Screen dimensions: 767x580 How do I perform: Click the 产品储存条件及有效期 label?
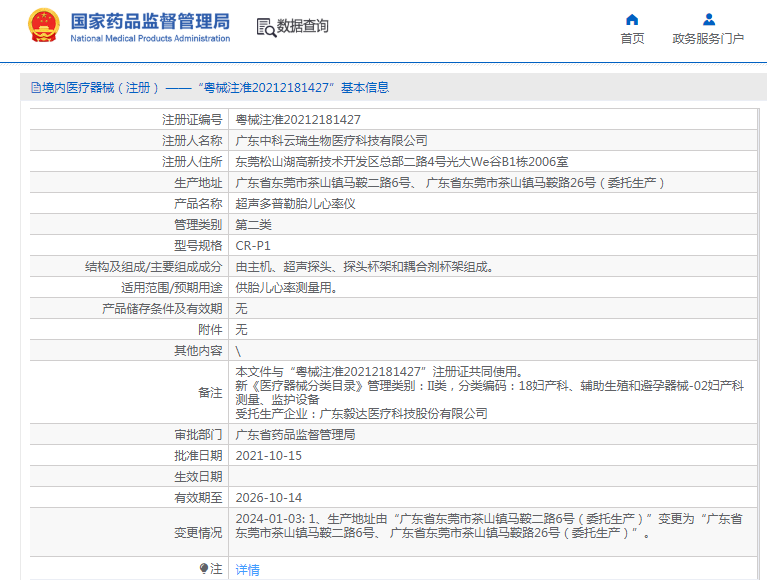point(162,309)
